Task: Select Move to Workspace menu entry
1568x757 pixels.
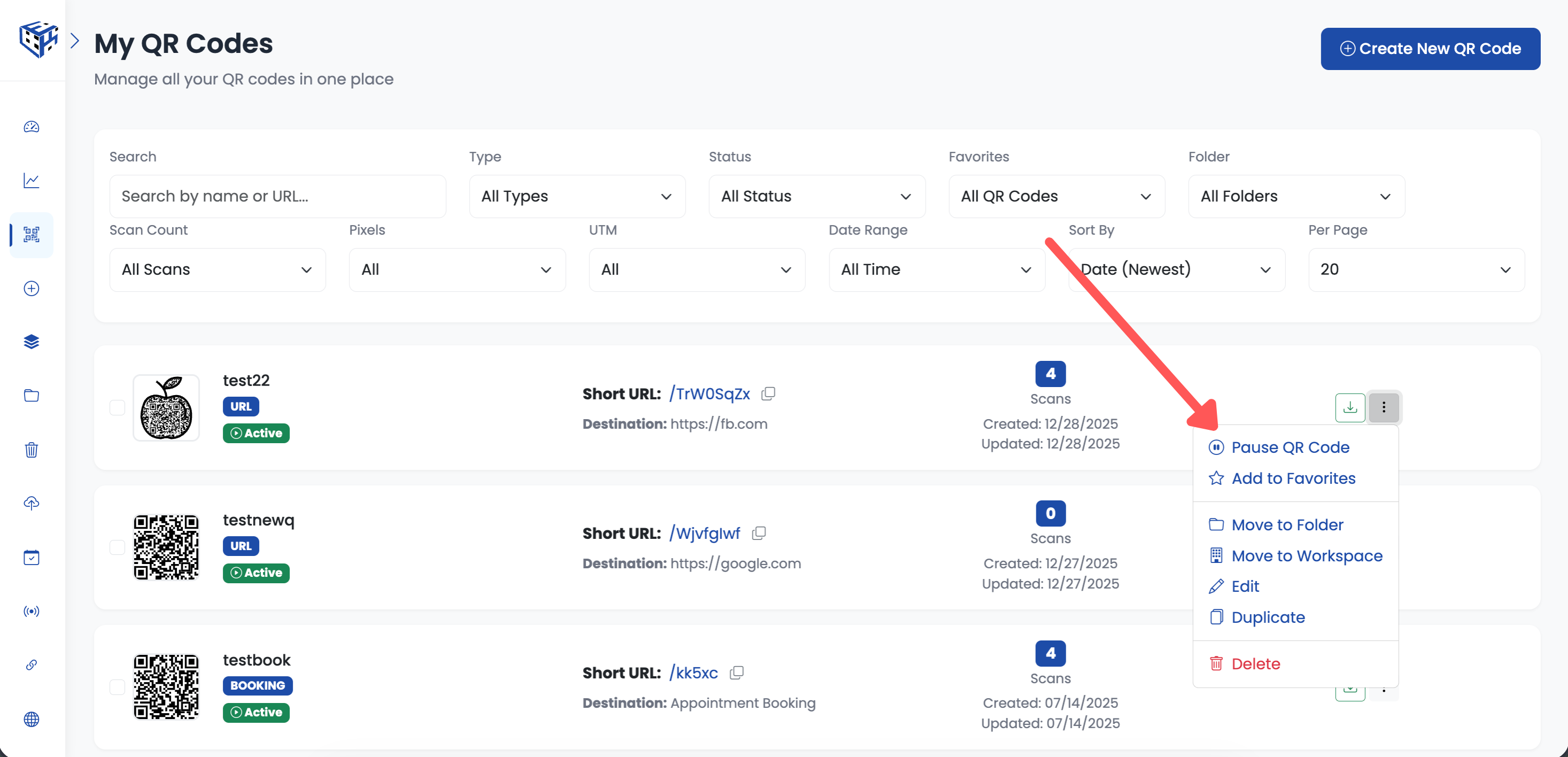Action: coord(1306,555)
